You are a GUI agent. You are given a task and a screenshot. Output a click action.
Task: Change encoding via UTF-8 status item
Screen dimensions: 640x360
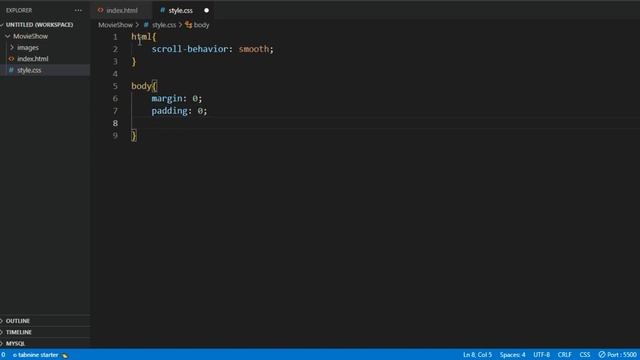[542, 355]
